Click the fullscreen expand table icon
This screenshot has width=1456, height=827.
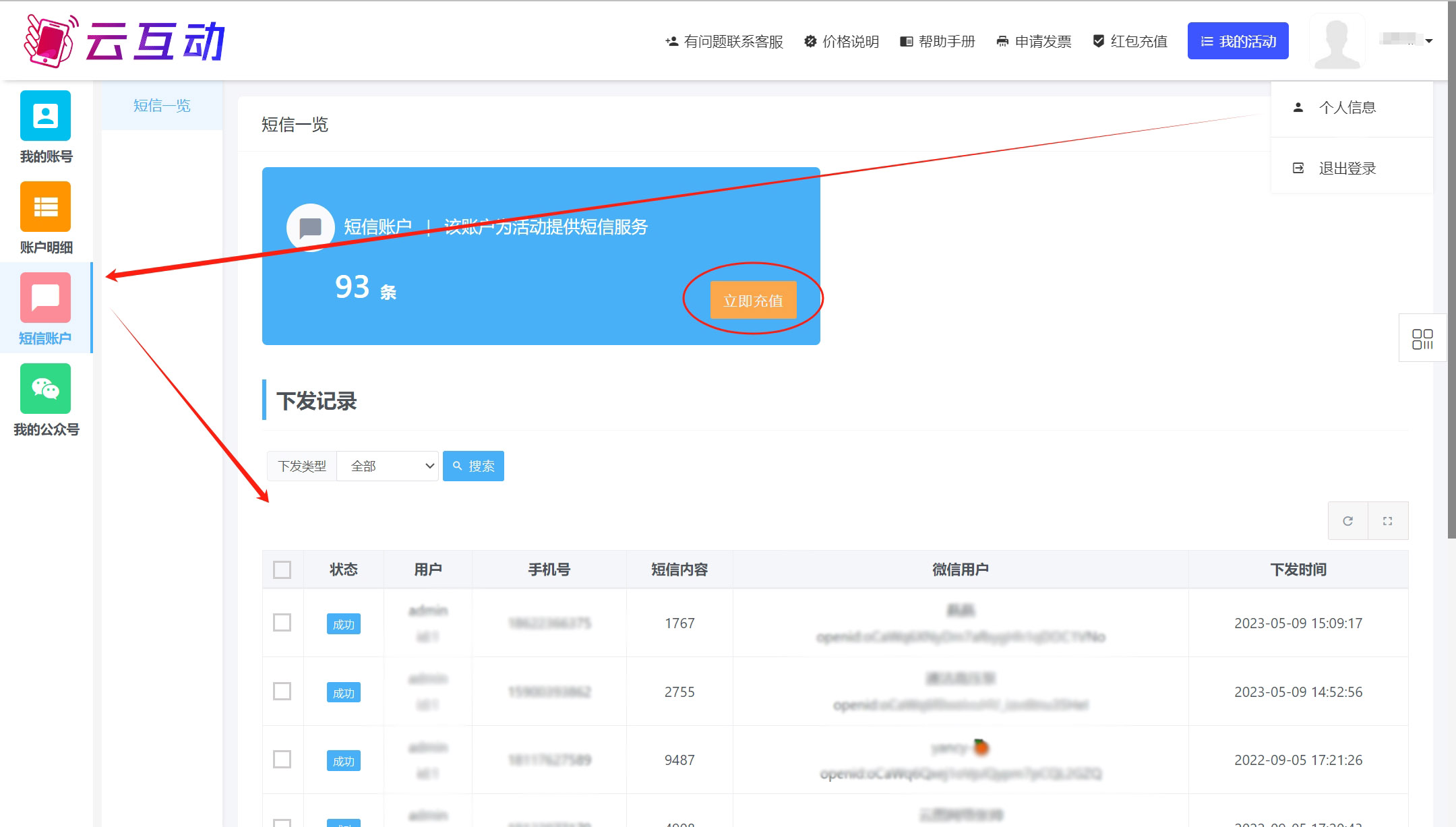click(1387, 521)
